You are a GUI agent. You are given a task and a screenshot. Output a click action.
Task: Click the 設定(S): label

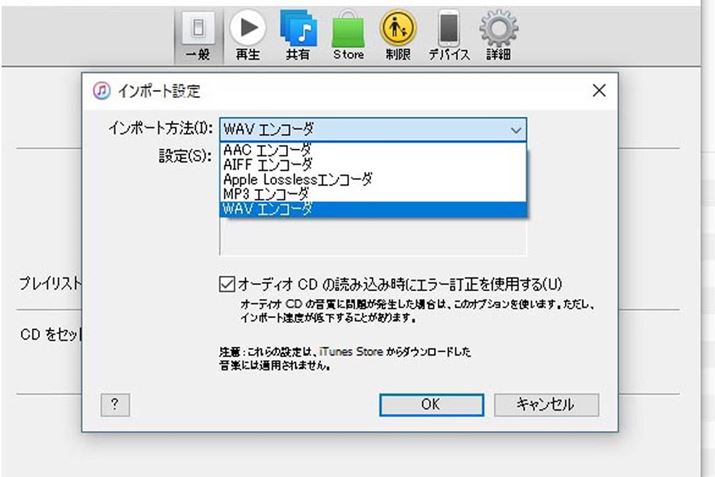pos(185,156)
